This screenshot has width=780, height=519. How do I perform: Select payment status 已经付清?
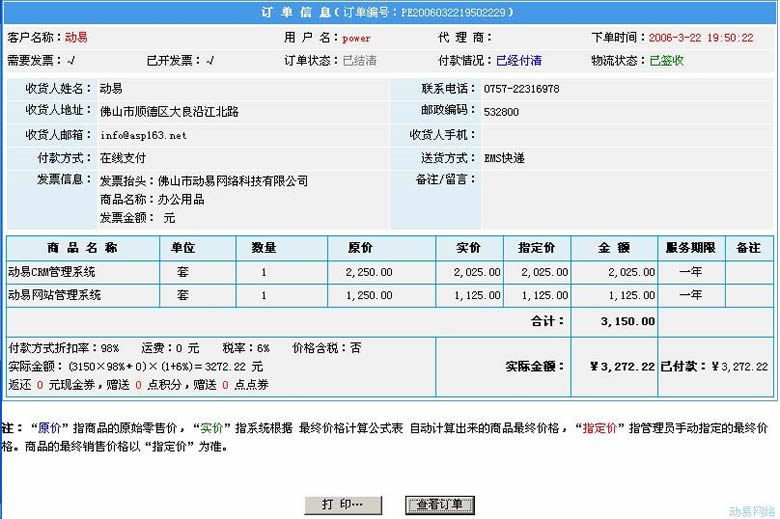(519, 61)
